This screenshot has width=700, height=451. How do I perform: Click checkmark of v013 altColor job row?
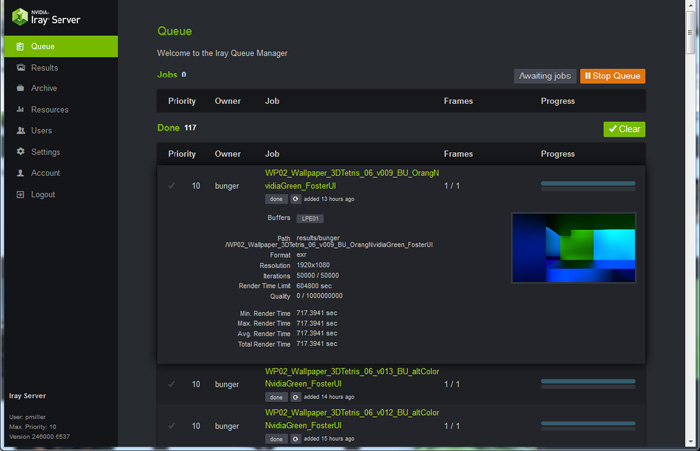coord(171,384)
